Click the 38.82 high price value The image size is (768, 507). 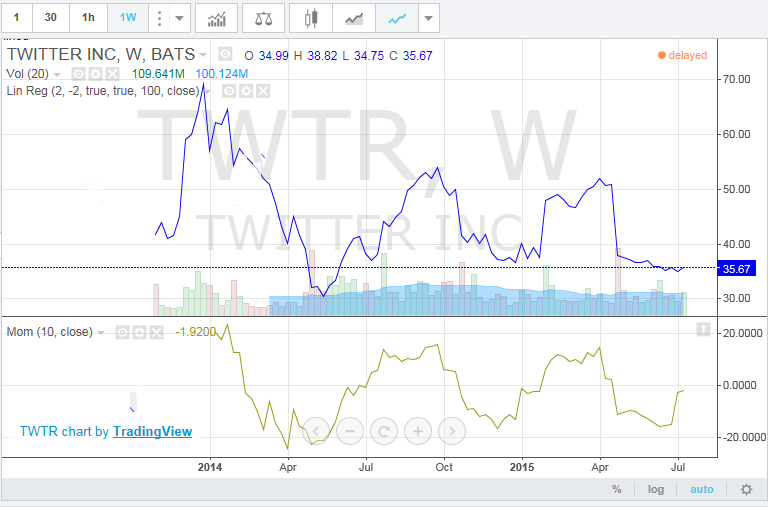322,56
